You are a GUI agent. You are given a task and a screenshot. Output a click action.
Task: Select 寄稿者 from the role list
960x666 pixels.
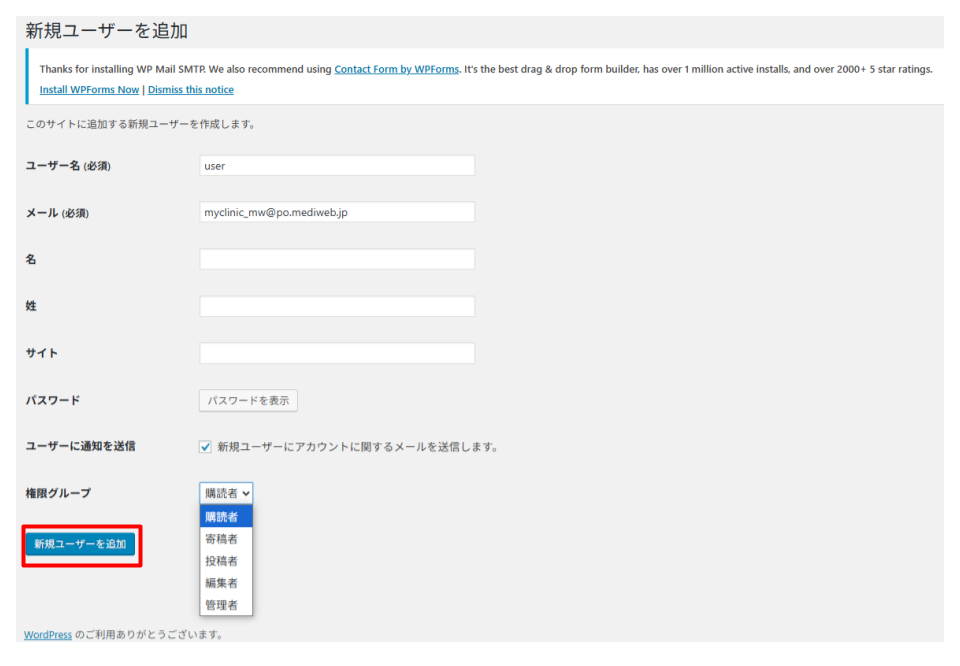tap(226, 539)
